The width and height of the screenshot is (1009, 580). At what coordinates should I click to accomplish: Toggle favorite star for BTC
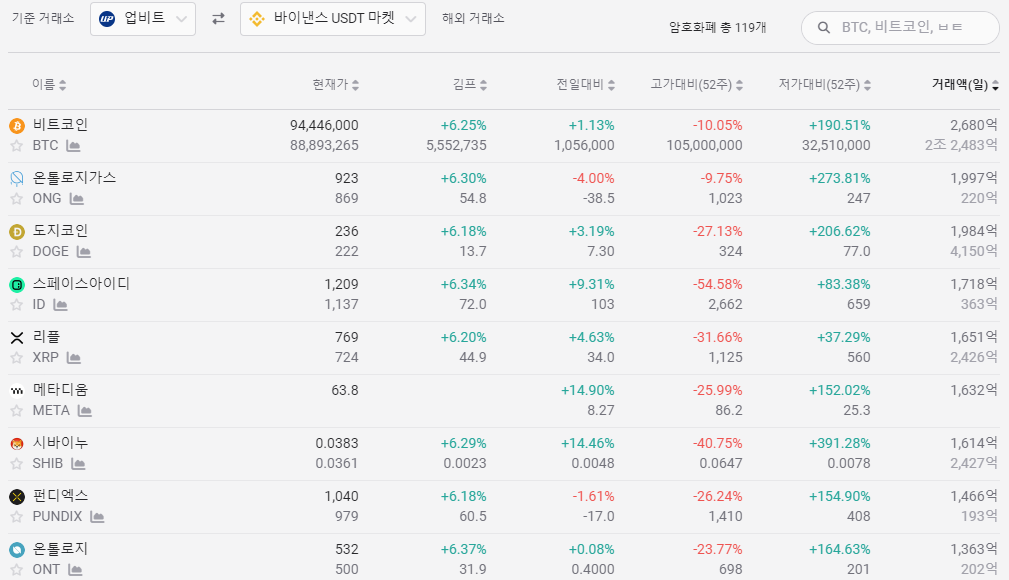click(x=16, y=146)
